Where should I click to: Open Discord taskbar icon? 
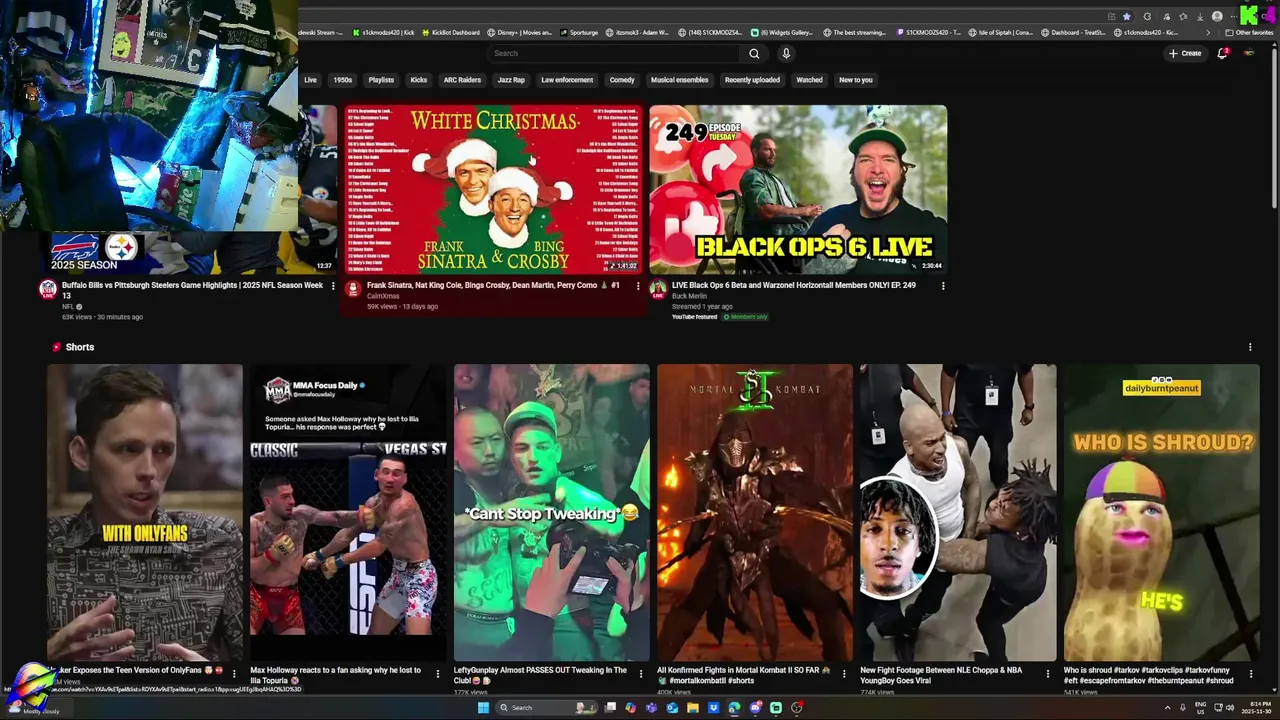755,708
